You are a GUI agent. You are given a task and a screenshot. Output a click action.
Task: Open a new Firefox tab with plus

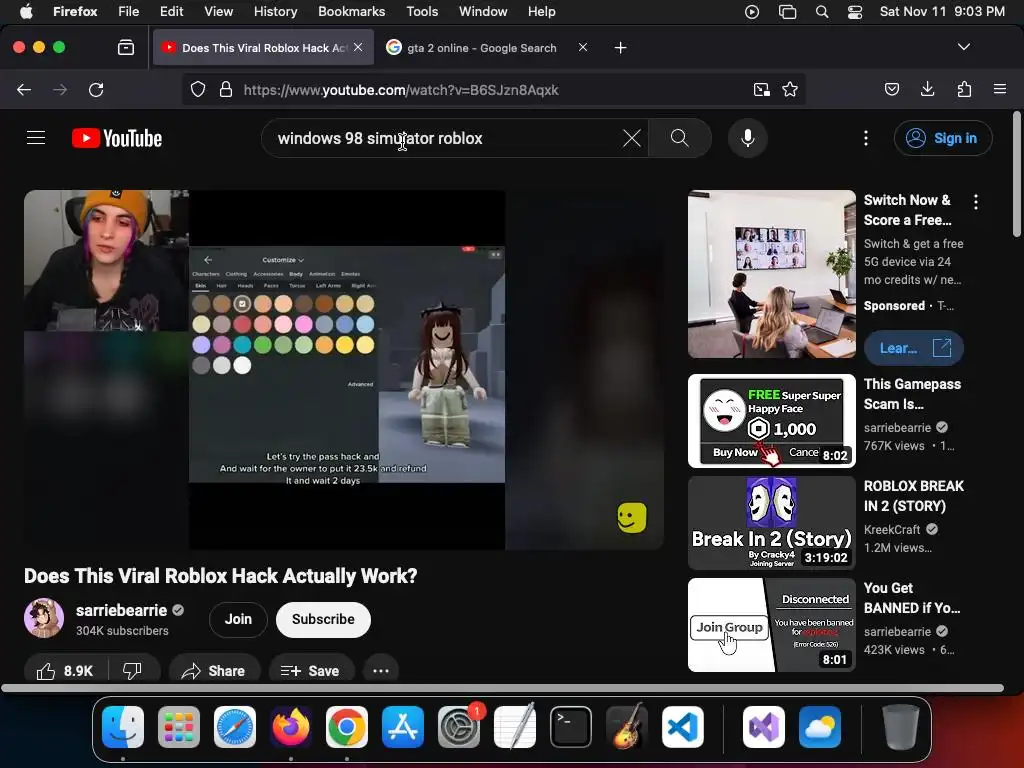(x=620, y=48)
